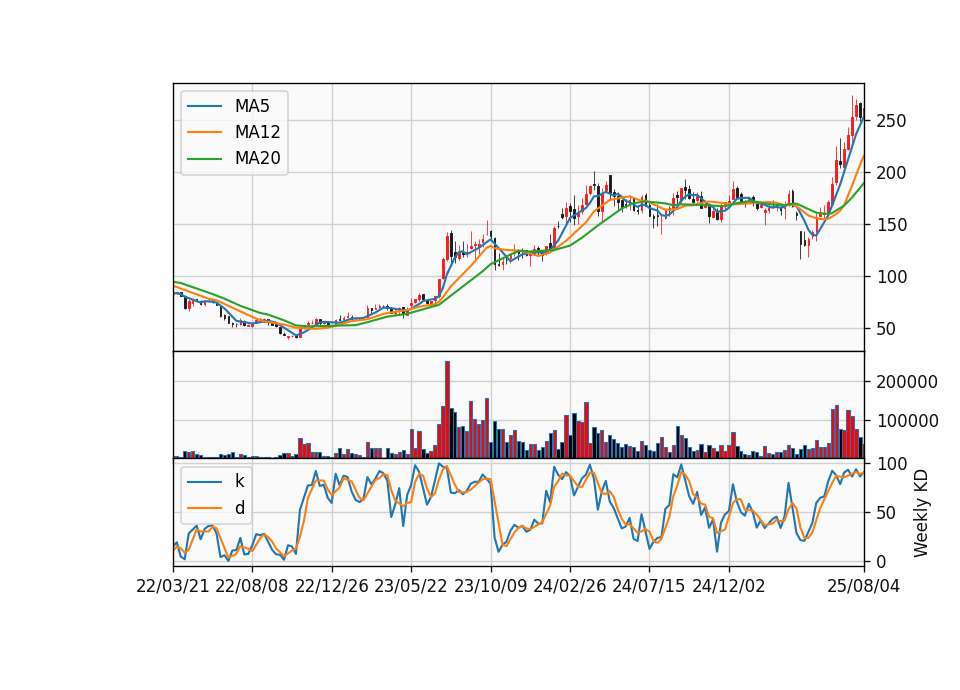
Task: Click the MA20 legend label
Action: 257,158
